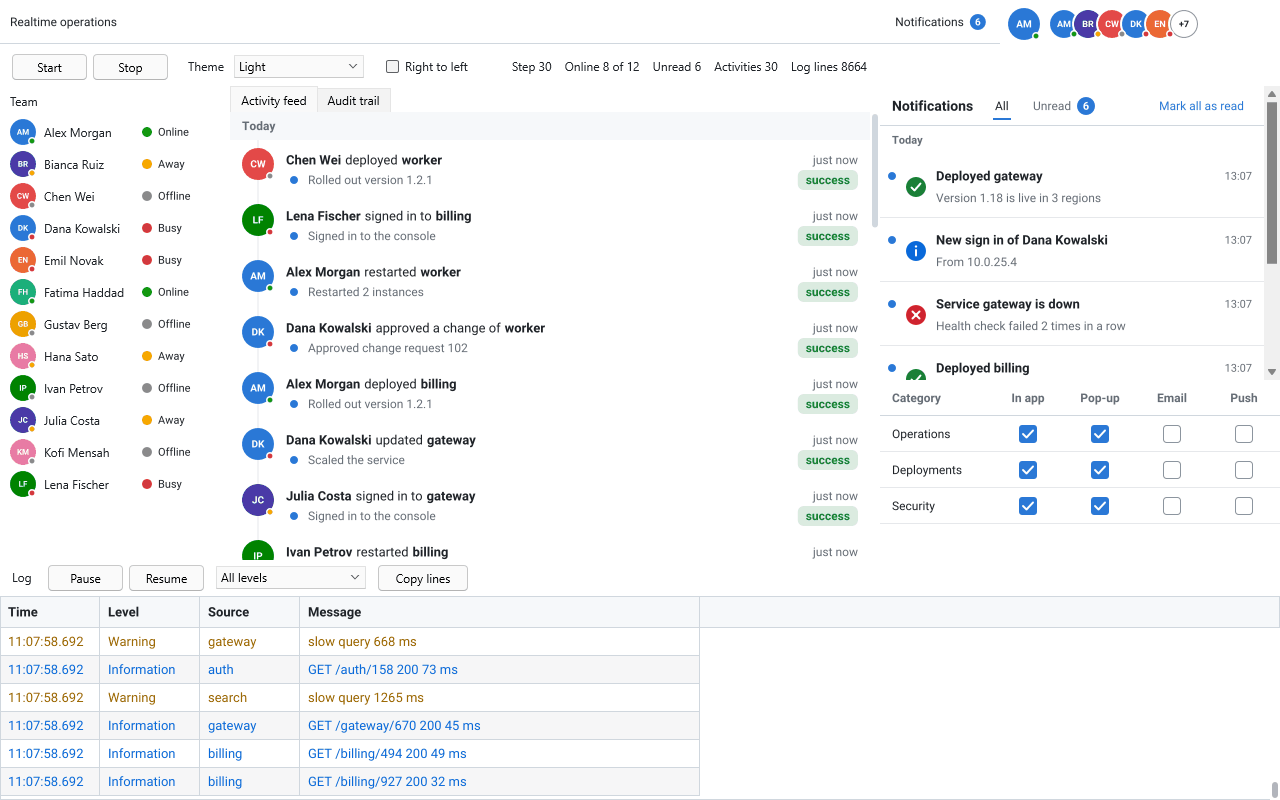
Task: Click the Start button
Action: point(49,67)
